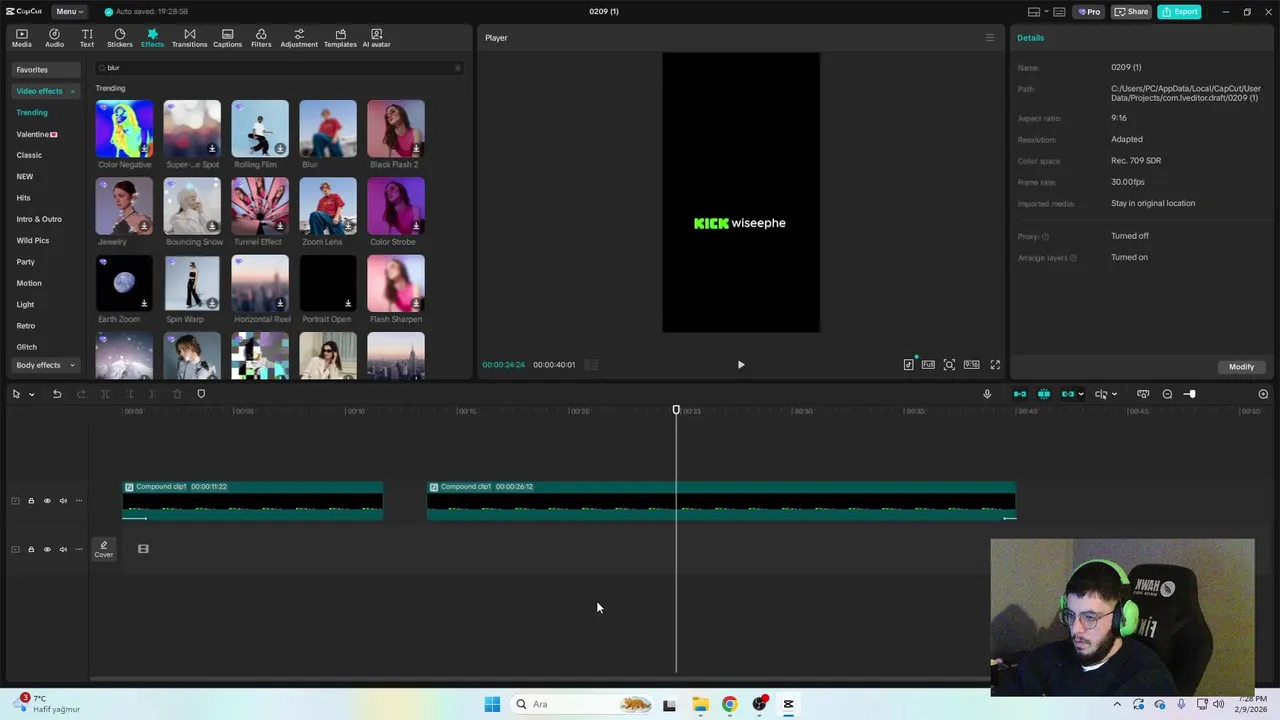Mute the Cover main track
This screenshot has width=1280, height=720.
(x=63, y=549)
